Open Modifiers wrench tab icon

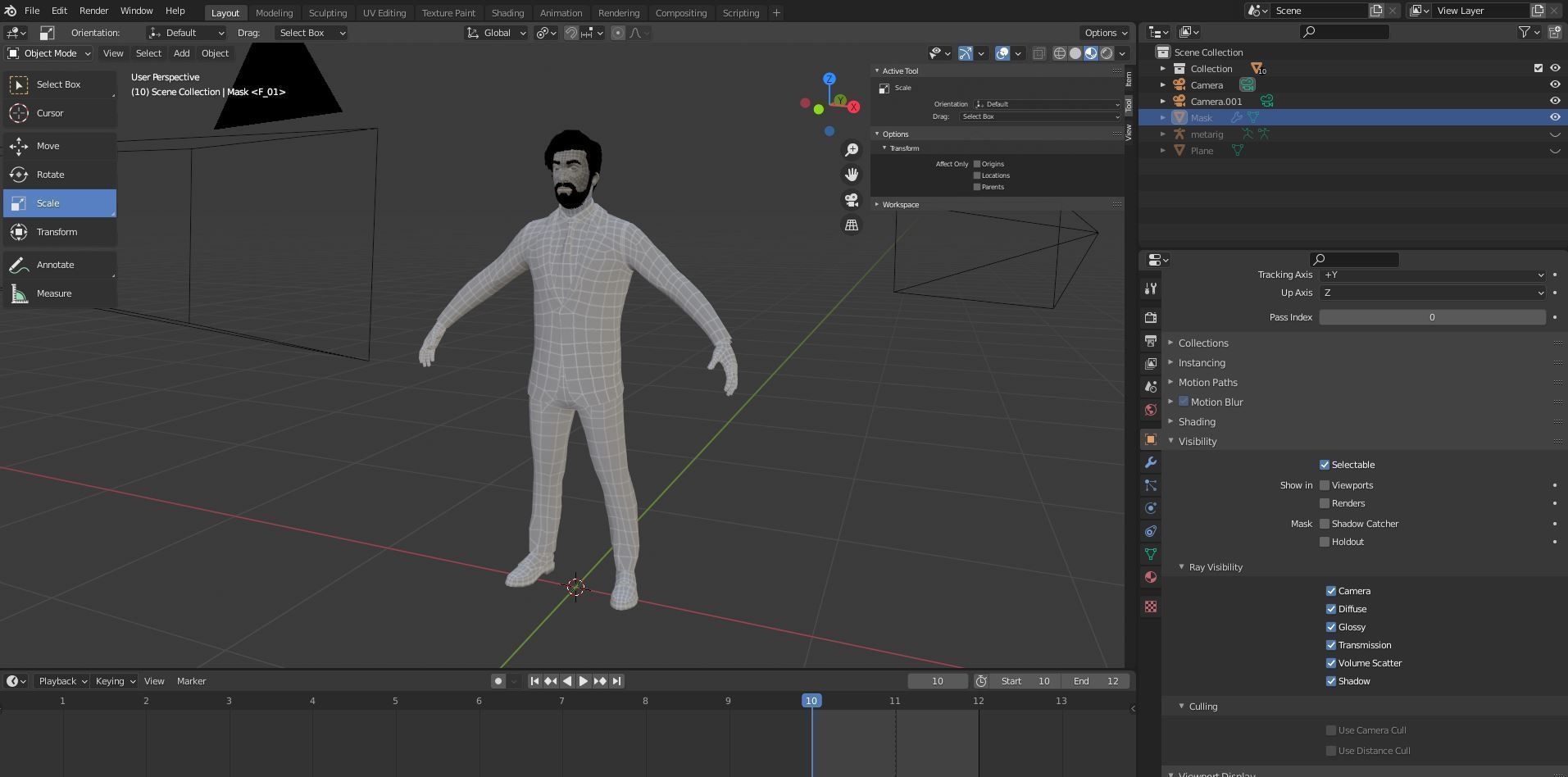click(x=1151, y=462)
